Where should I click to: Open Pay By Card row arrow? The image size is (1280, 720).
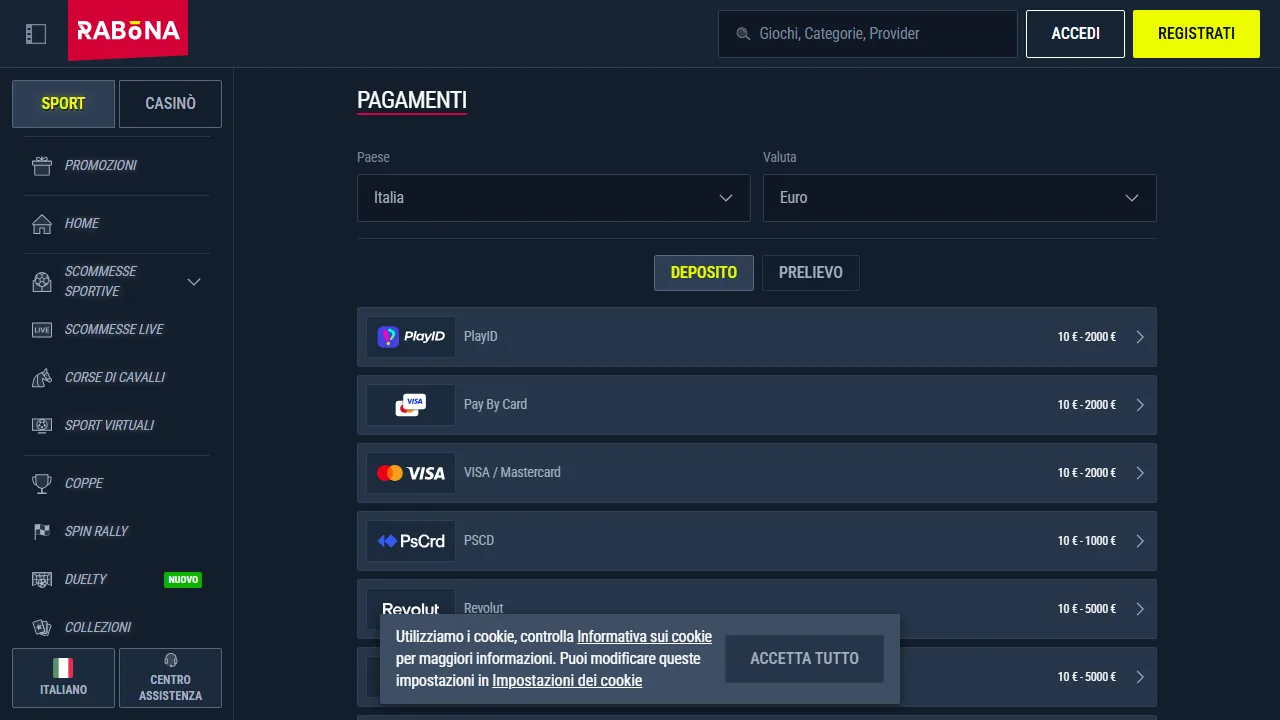pos(1140,405)
